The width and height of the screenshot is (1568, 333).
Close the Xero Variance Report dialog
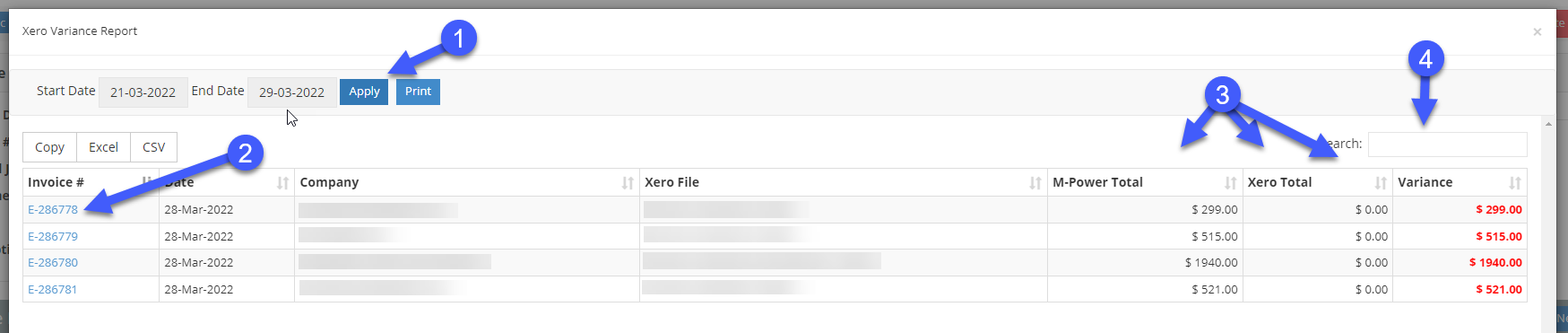(1538, 31)
